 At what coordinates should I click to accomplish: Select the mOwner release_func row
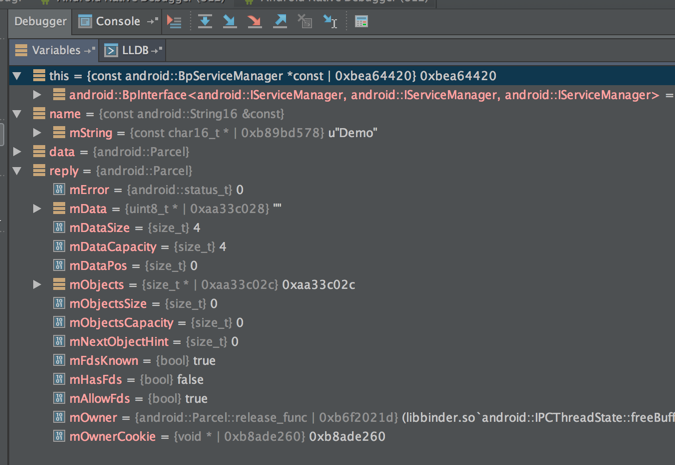click(342, 417)
